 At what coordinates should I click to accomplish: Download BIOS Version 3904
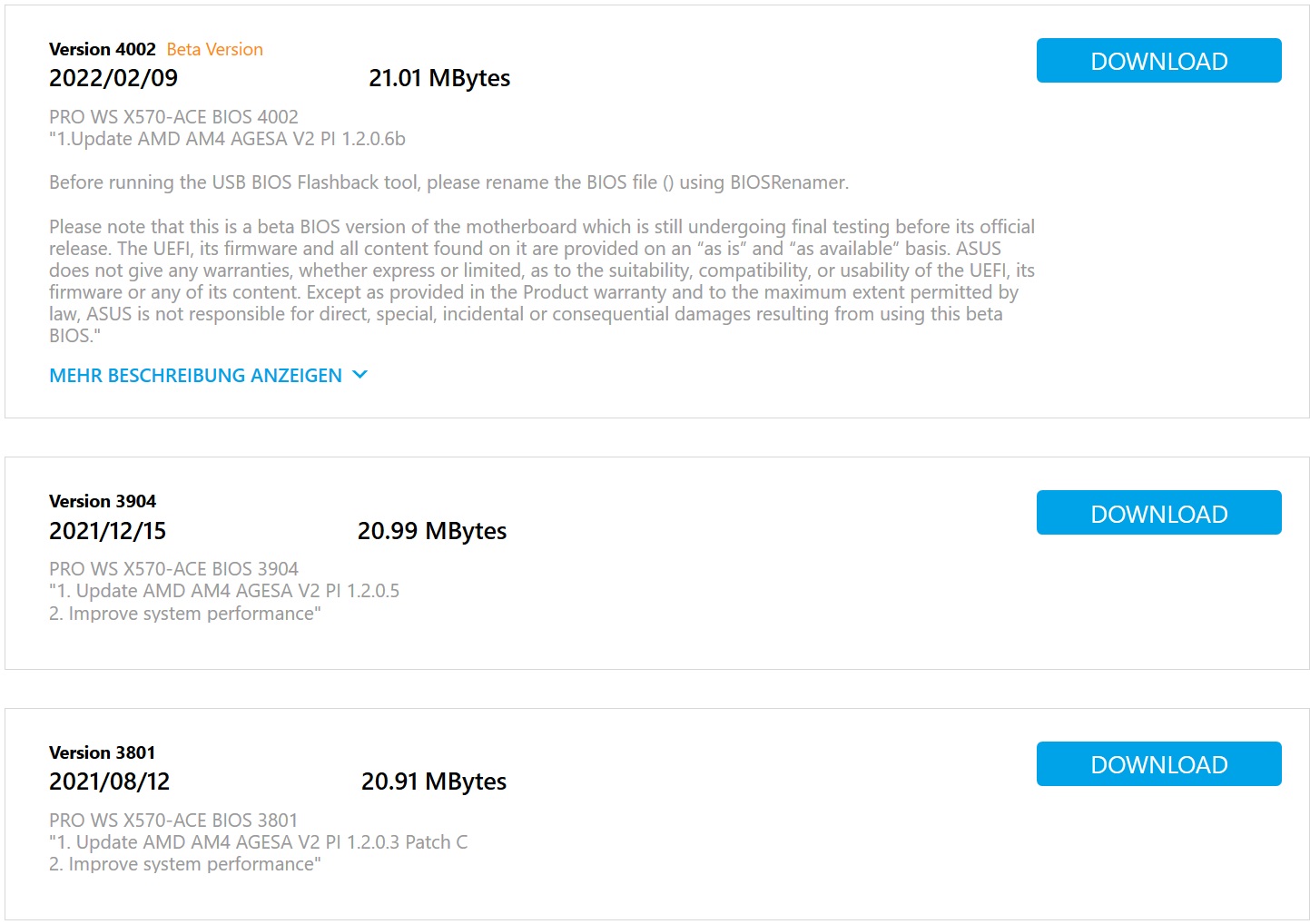pos(1158,513)
